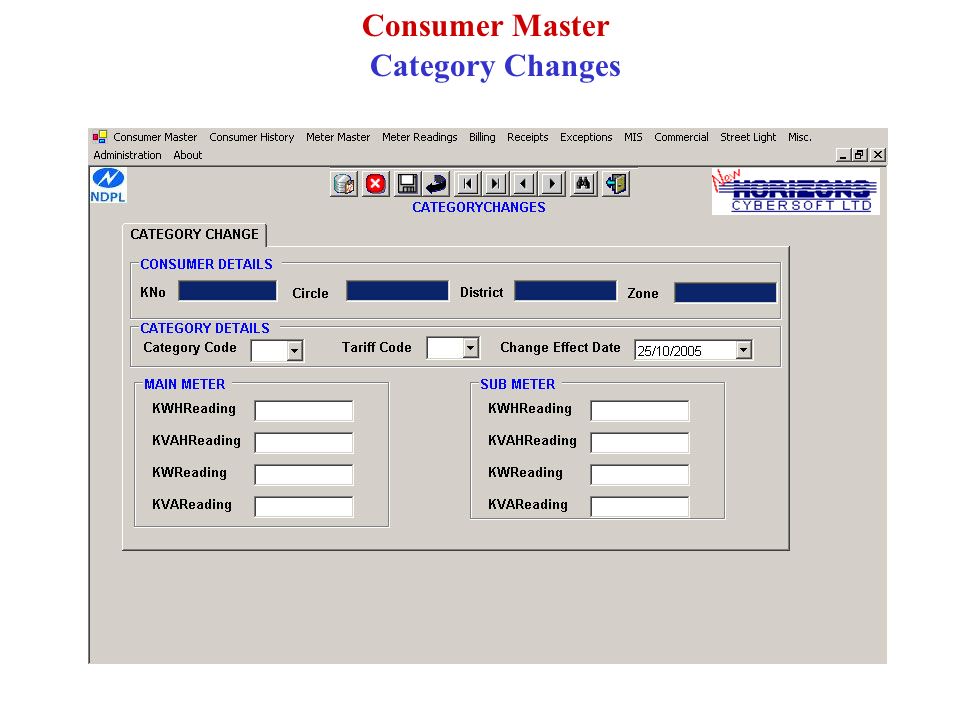Go to the last record
The width and height of the screenshot is (960, 720).
(x=495, y=184)
